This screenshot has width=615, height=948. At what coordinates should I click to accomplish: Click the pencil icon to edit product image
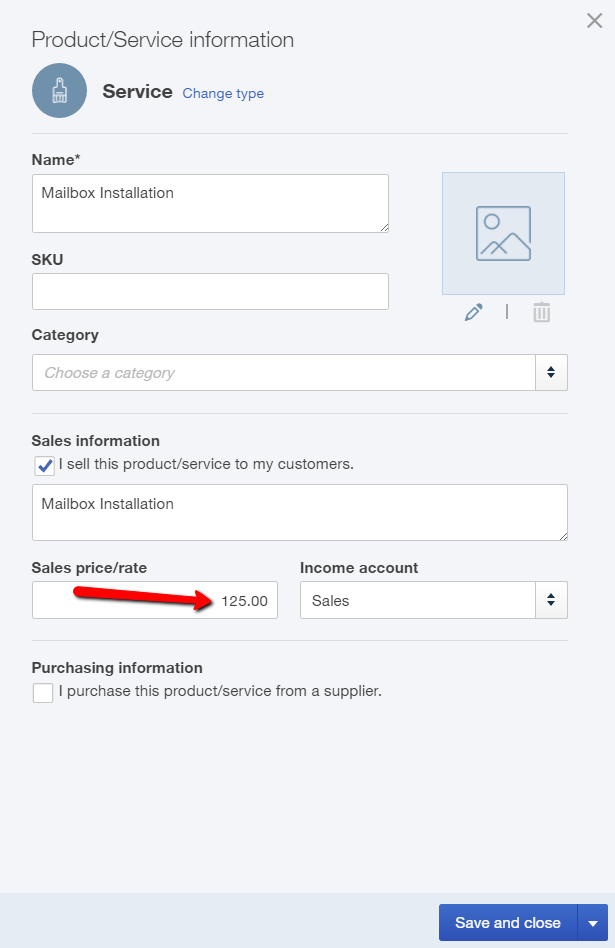pyautogui.click(x=473, y=312)
